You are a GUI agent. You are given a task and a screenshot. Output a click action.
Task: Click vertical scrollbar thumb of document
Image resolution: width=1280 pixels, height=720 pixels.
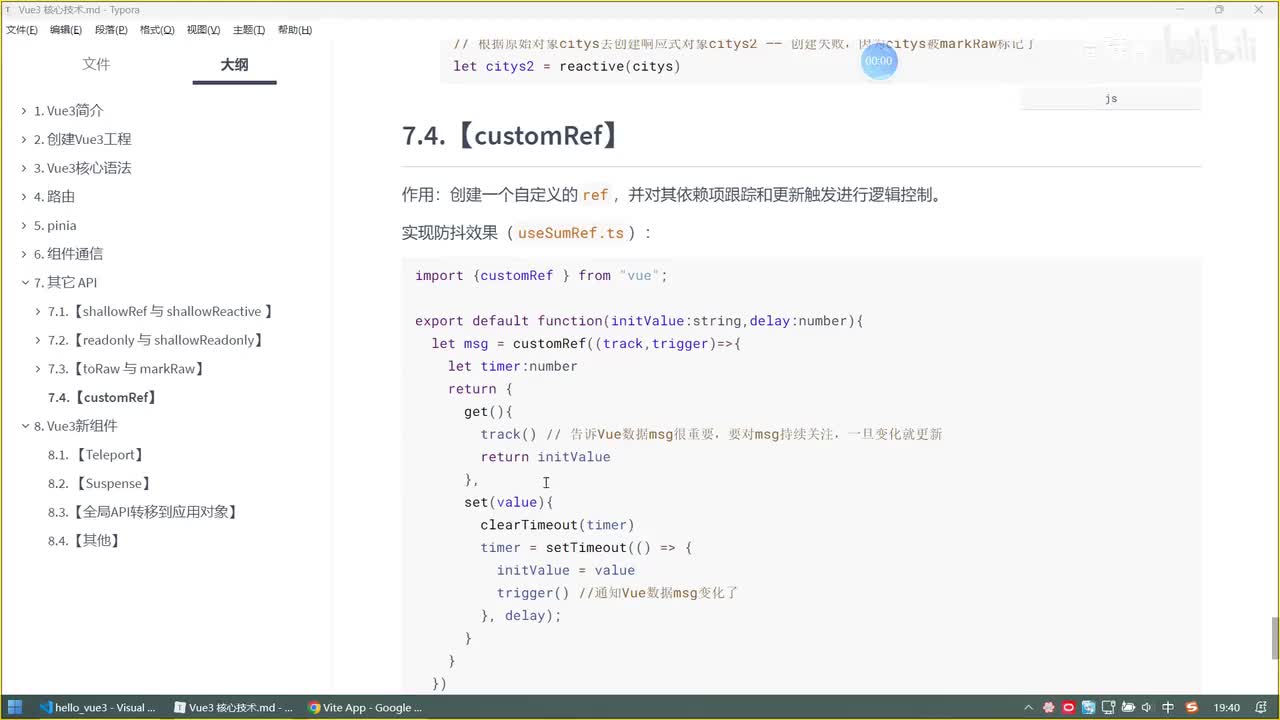(x=1274, y=639)
